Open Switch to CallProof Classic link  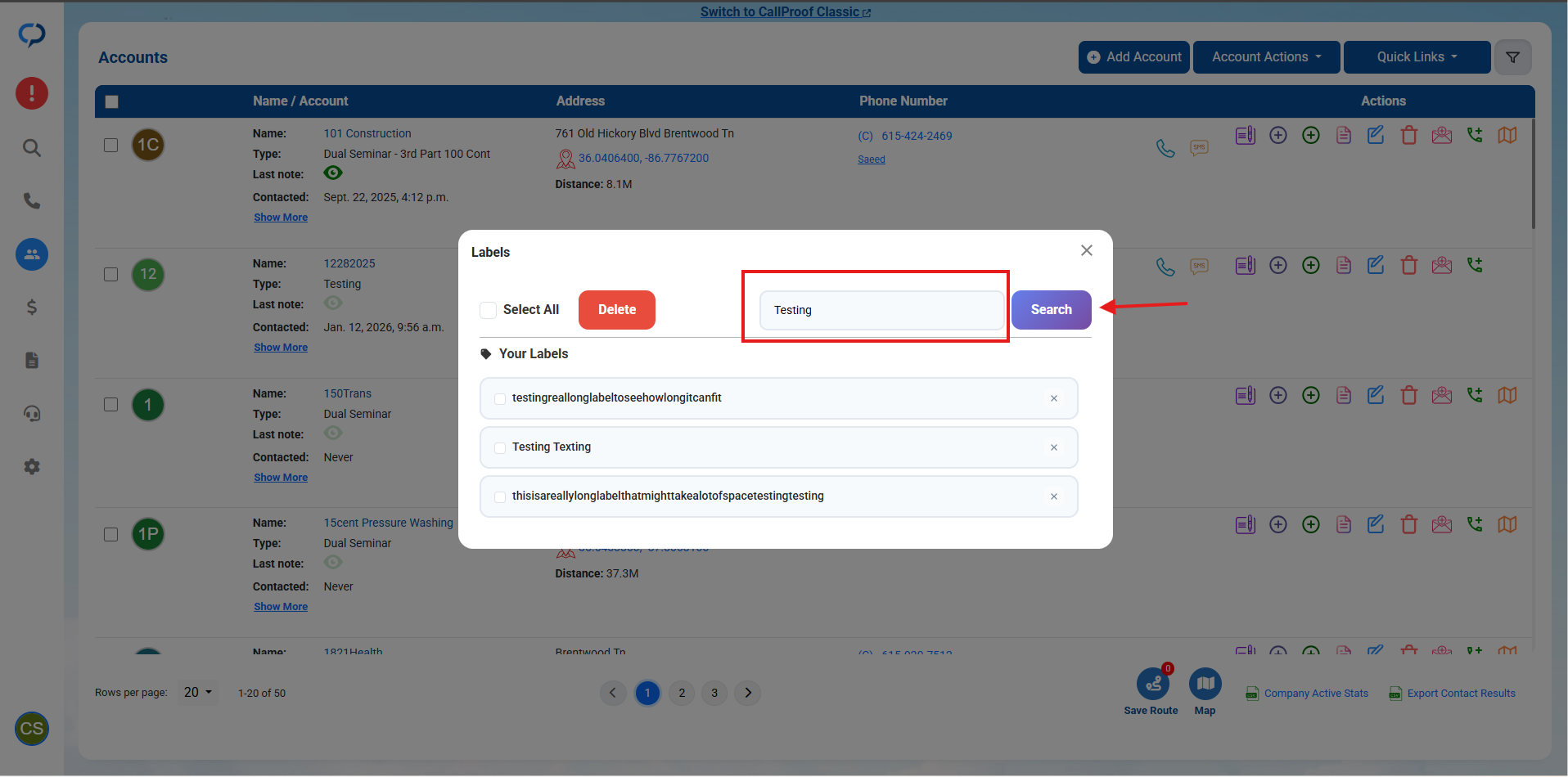[786, 12]
